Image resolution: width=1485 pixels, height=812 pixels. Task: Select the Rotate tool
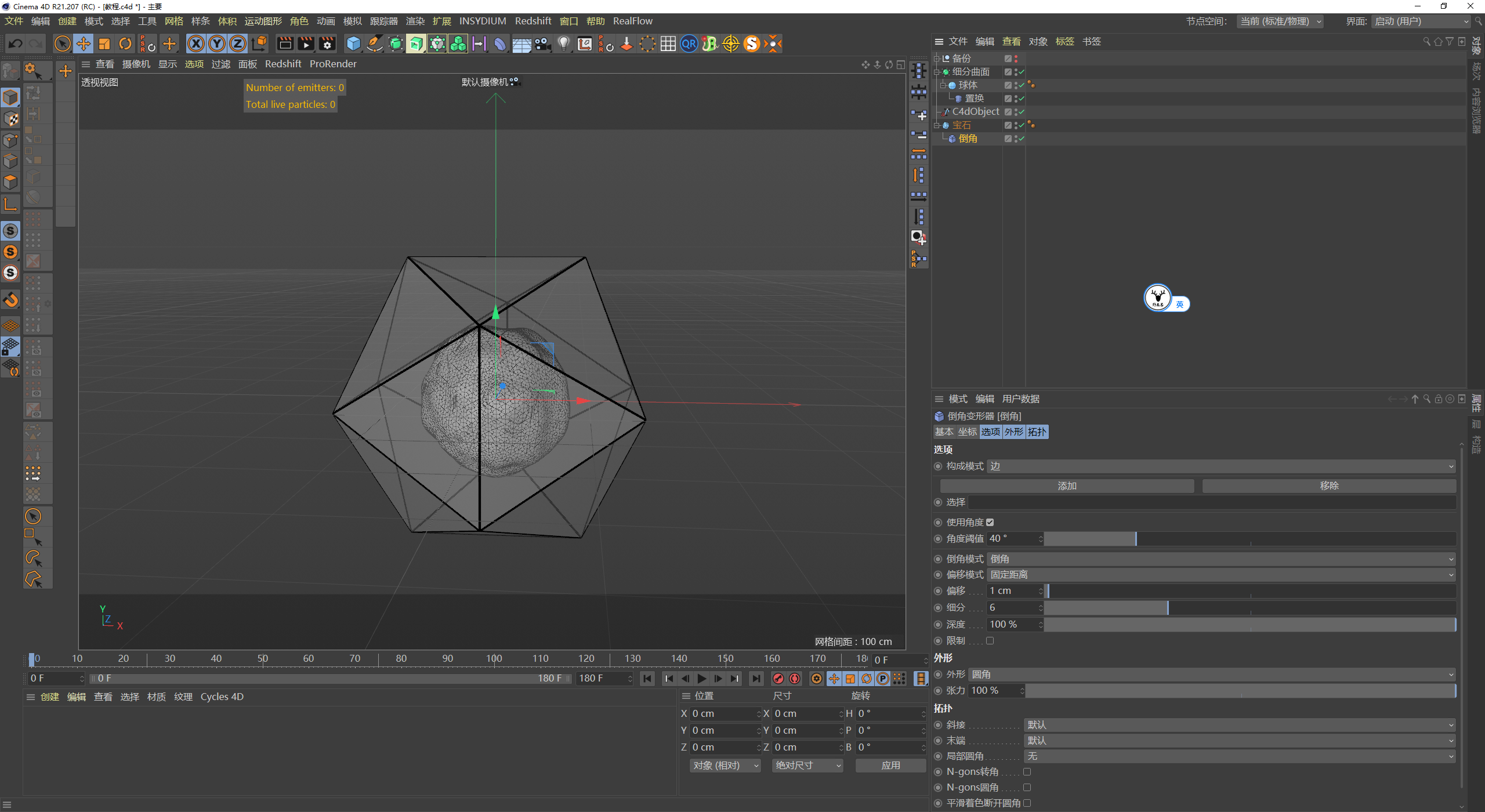click(x=125, y=43)
